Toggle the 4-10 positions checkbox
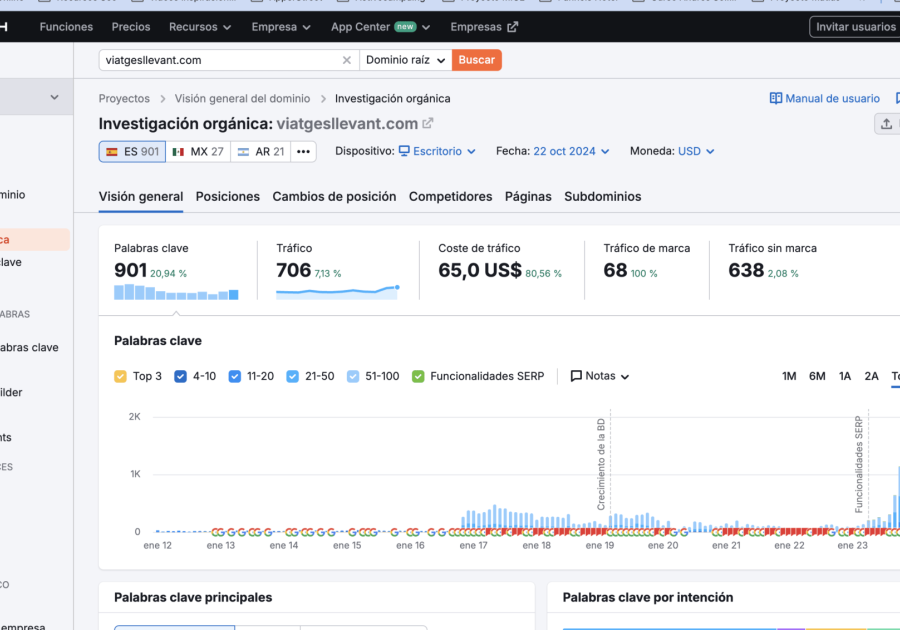The width and height of the screenshot is (900, 630). click(x=180, y=376)
